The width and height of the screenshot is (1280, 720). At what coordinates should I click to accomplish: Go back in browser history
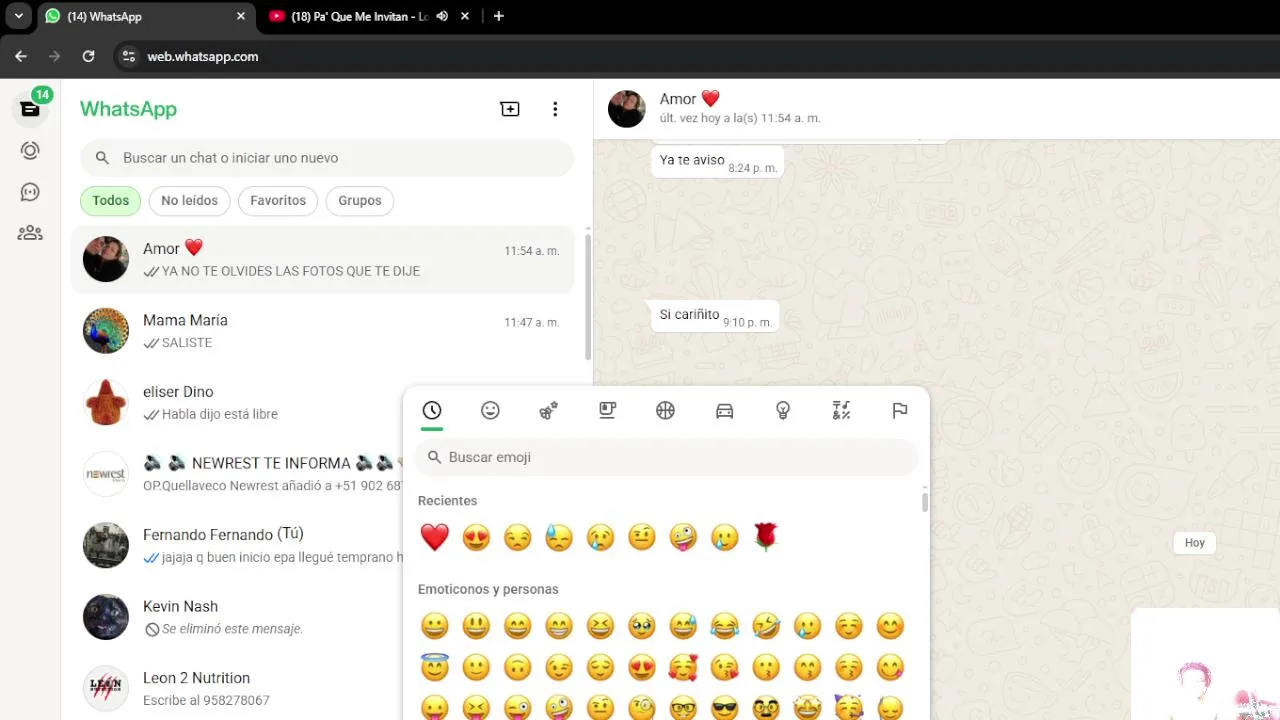(x=21, y=56)
